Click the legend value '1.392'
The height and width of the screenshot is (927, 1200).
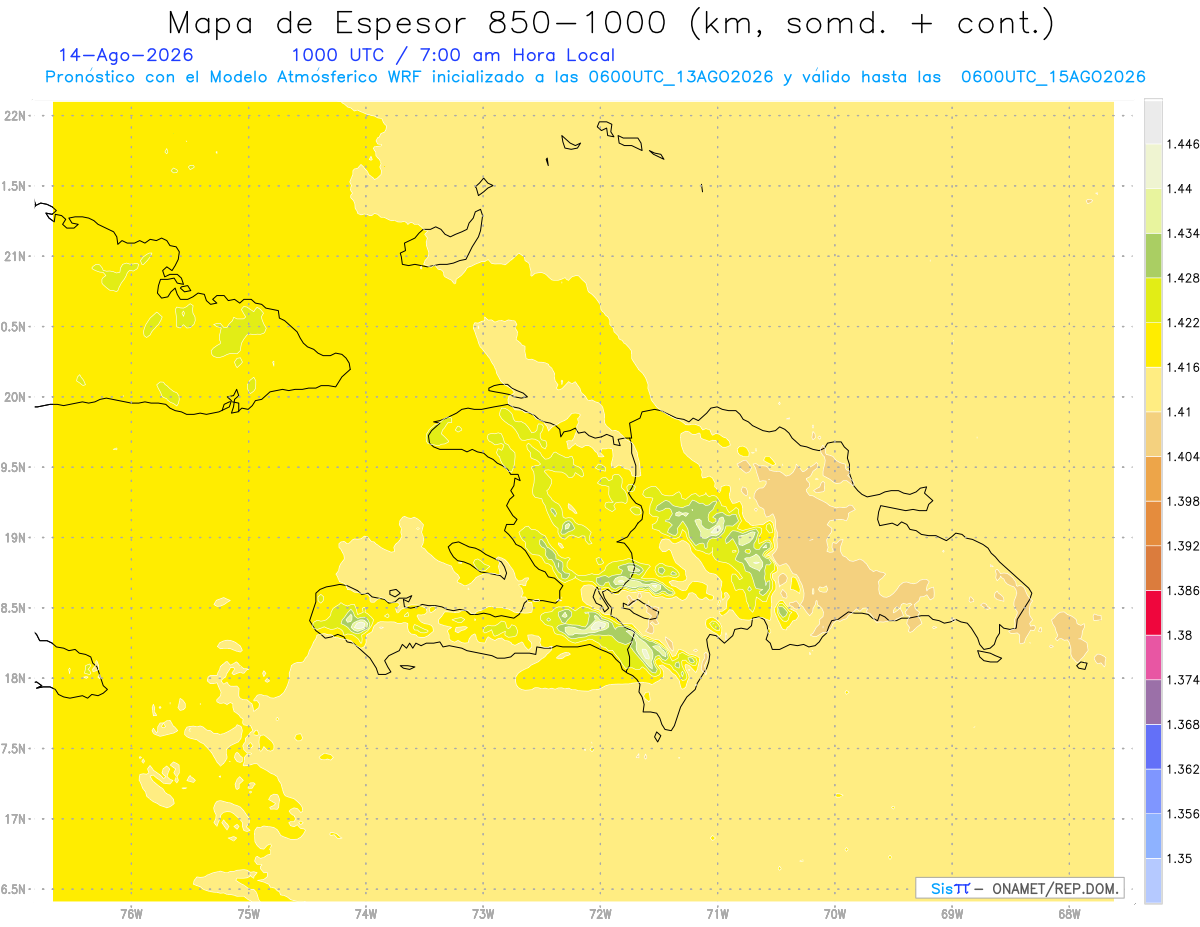coord(1183,546)
